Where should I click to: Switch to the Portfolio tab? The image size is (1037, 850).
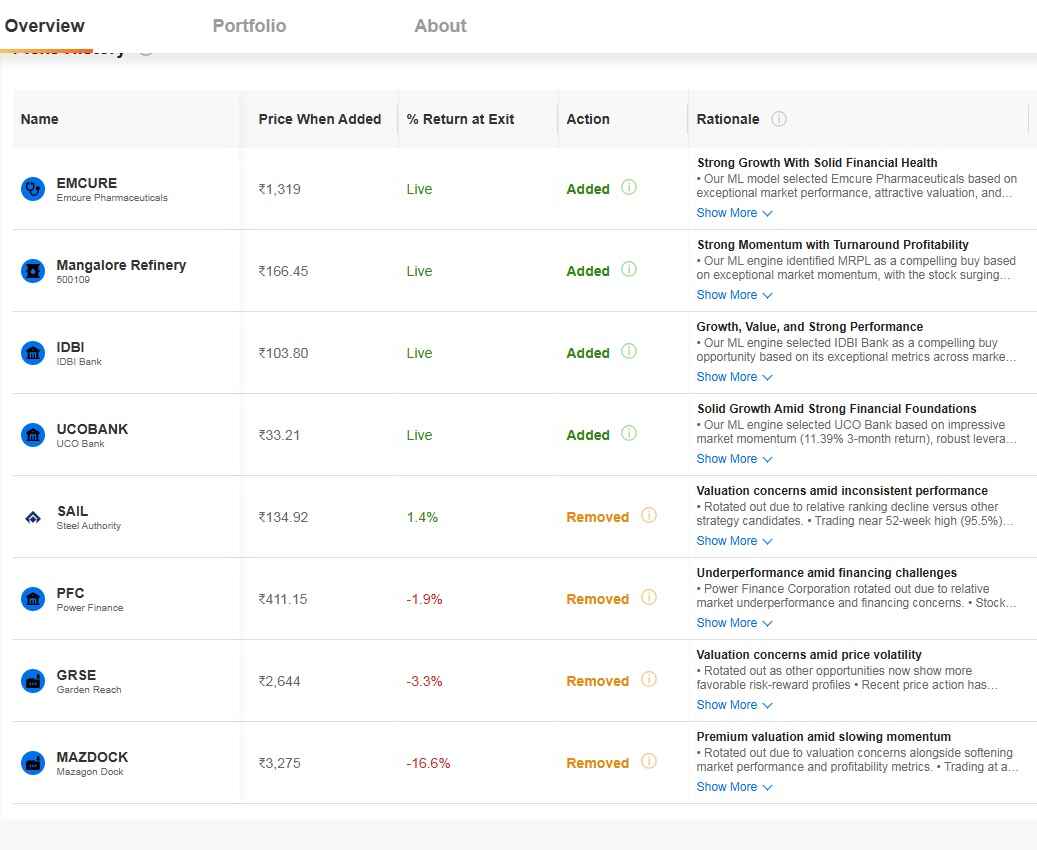[249, 26]
